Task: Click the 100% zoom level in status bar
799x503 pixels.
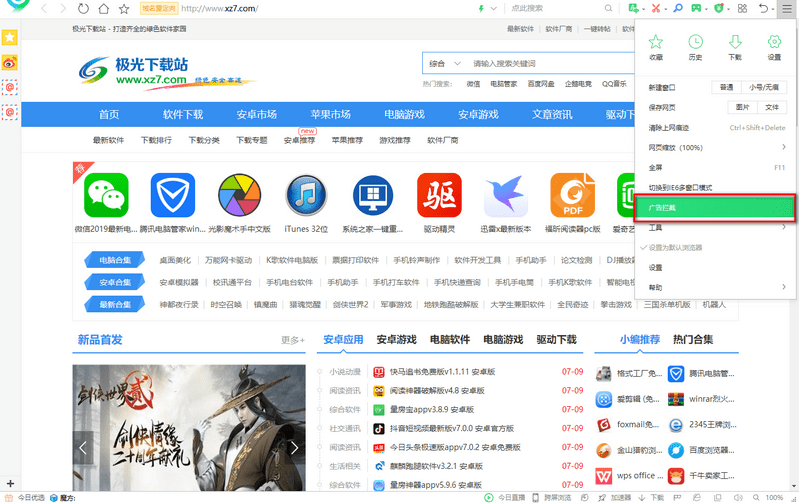Action: pos(774,497)
